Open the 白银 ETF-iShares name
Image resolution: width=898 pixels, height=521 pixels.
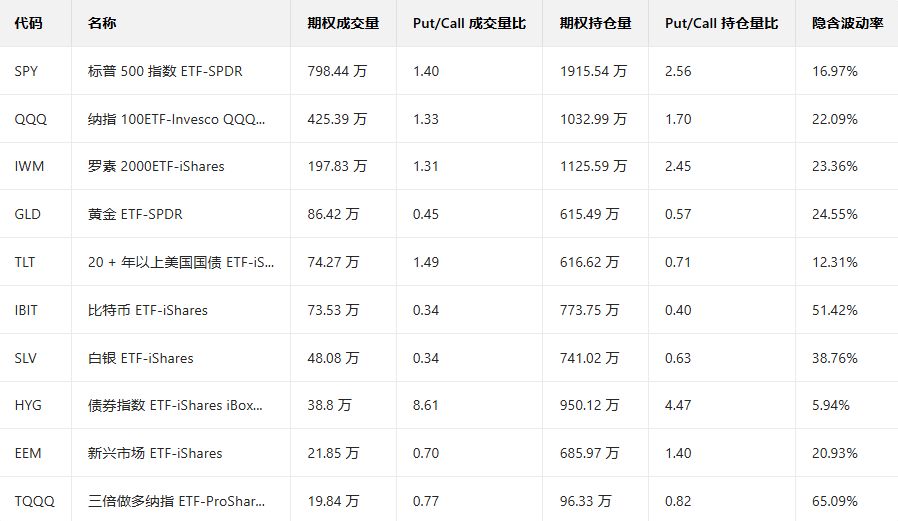click(x=141, y=358)
